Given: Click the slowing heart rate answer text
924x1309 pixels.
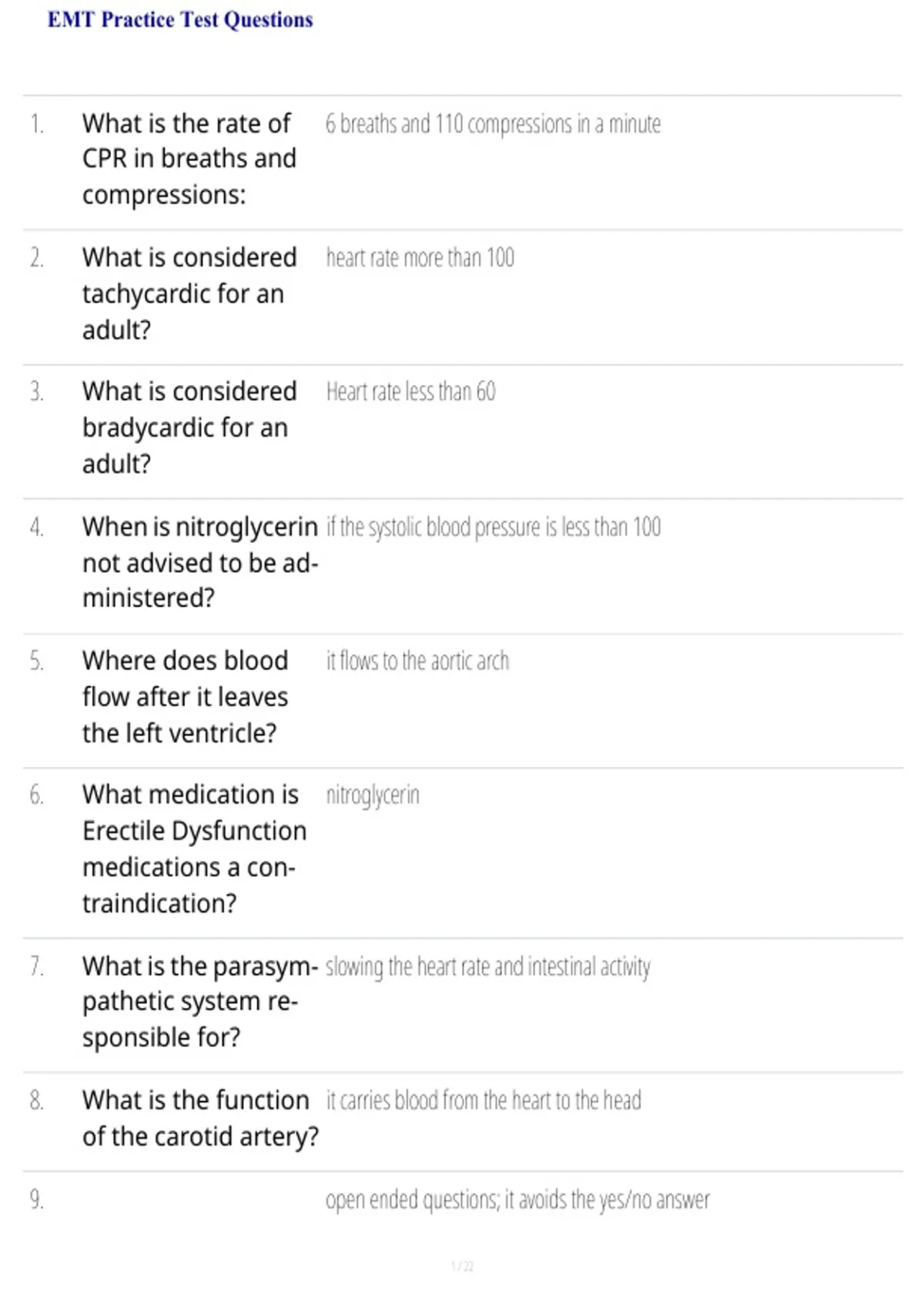Looking at the screenshot, I should [488, 967].
